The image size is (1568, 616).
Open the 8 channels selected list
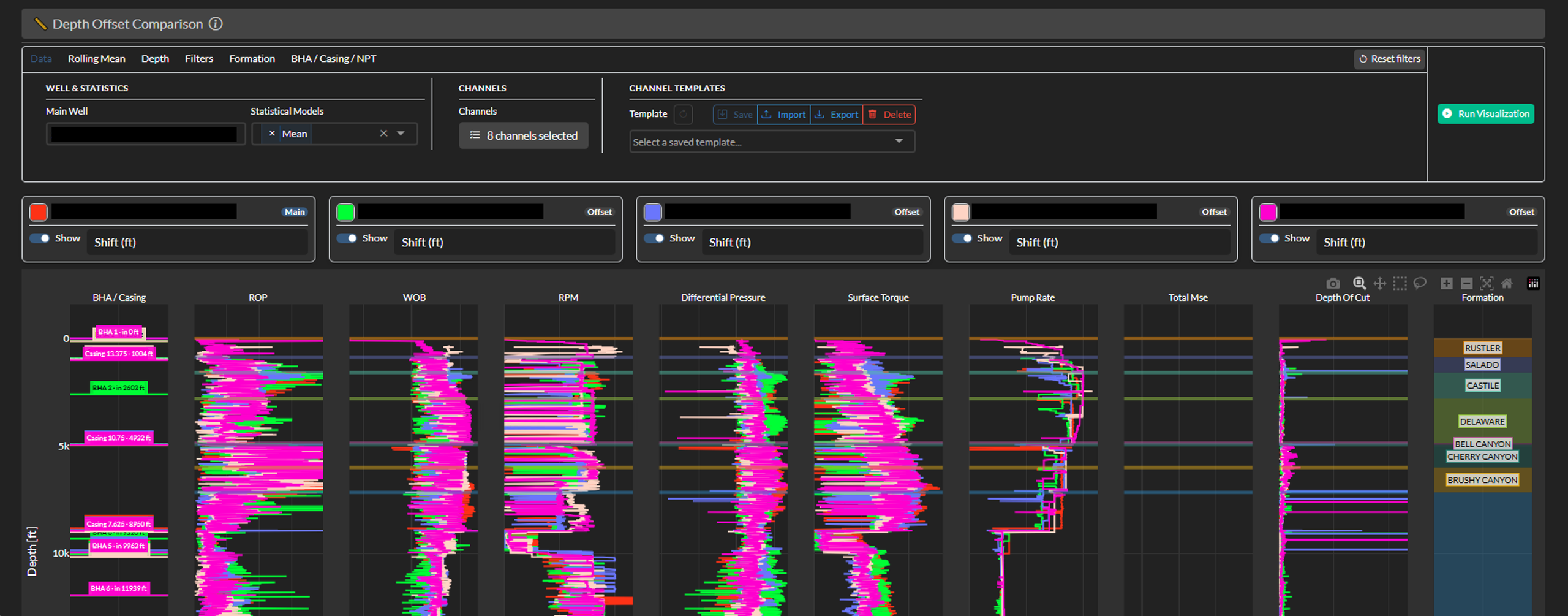pyautogui.click(x=524, y=135)
